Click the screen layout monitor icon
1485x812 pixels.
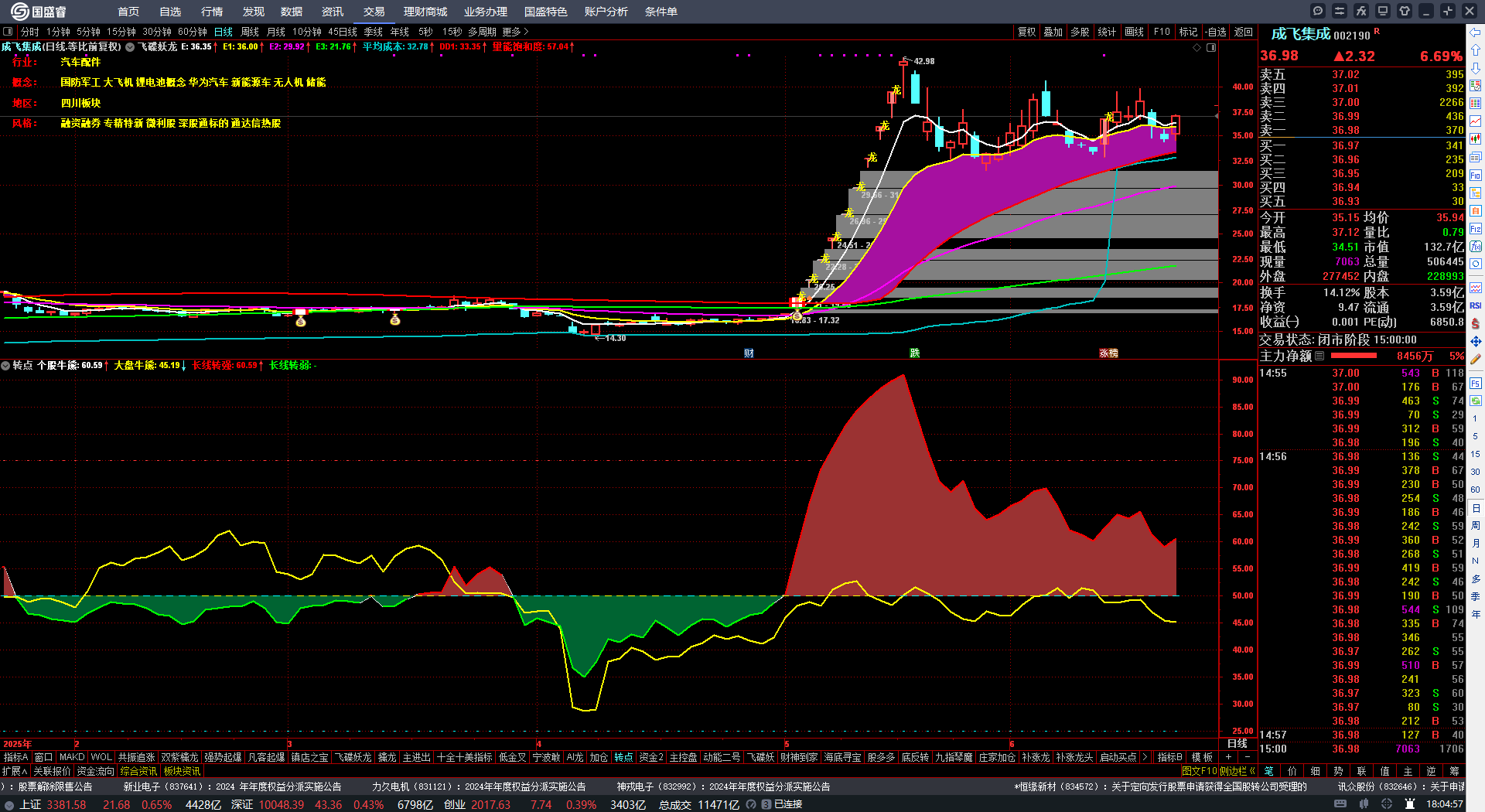click(1383, 11)
